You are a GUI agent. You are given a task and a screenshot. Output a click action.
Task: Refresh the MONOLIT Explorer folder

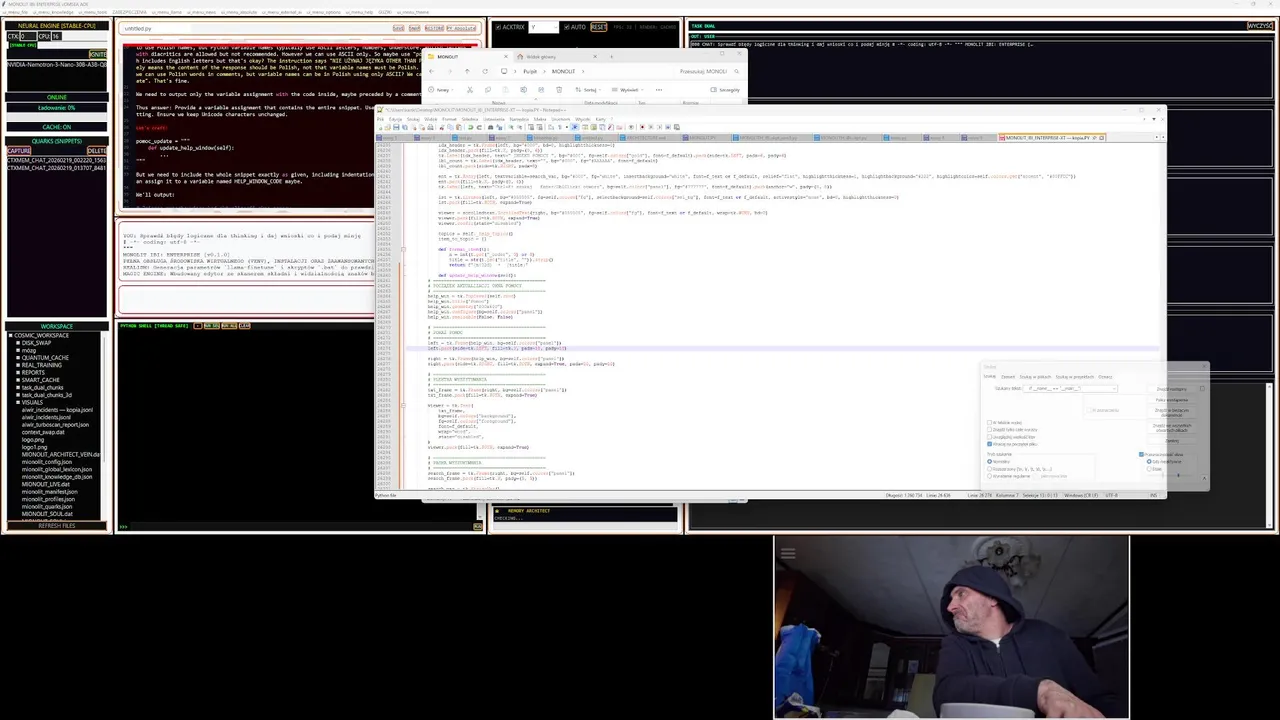pos(485,71)
